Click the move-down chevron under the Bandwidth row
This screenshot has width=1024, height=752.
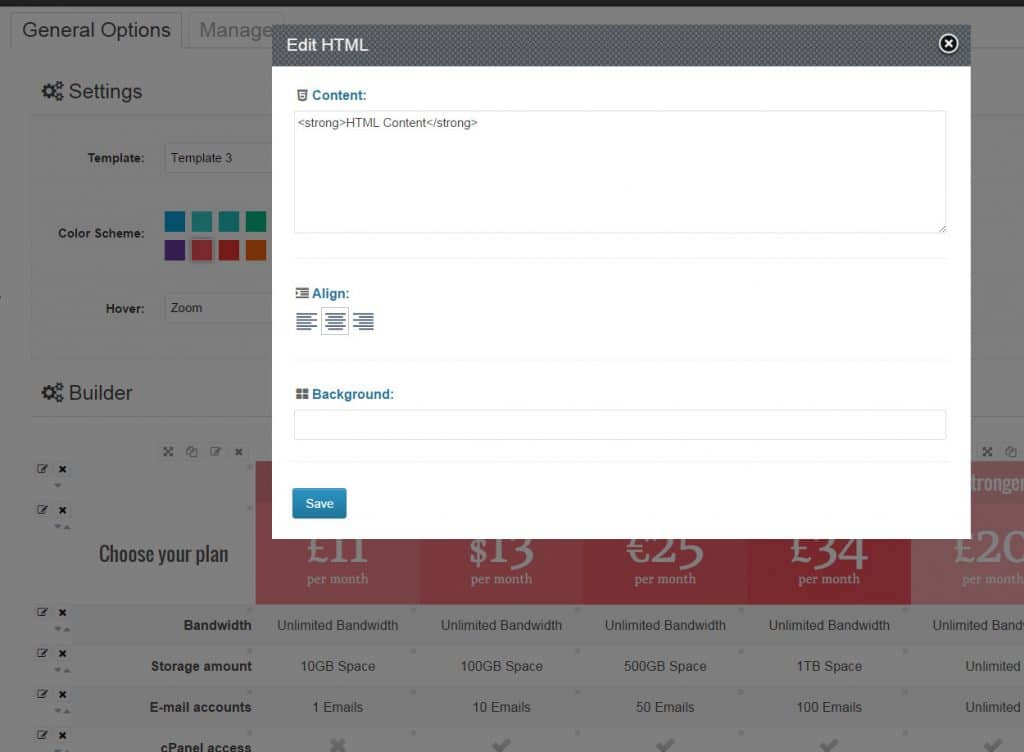pyautogui.click(x=58, y=626)
